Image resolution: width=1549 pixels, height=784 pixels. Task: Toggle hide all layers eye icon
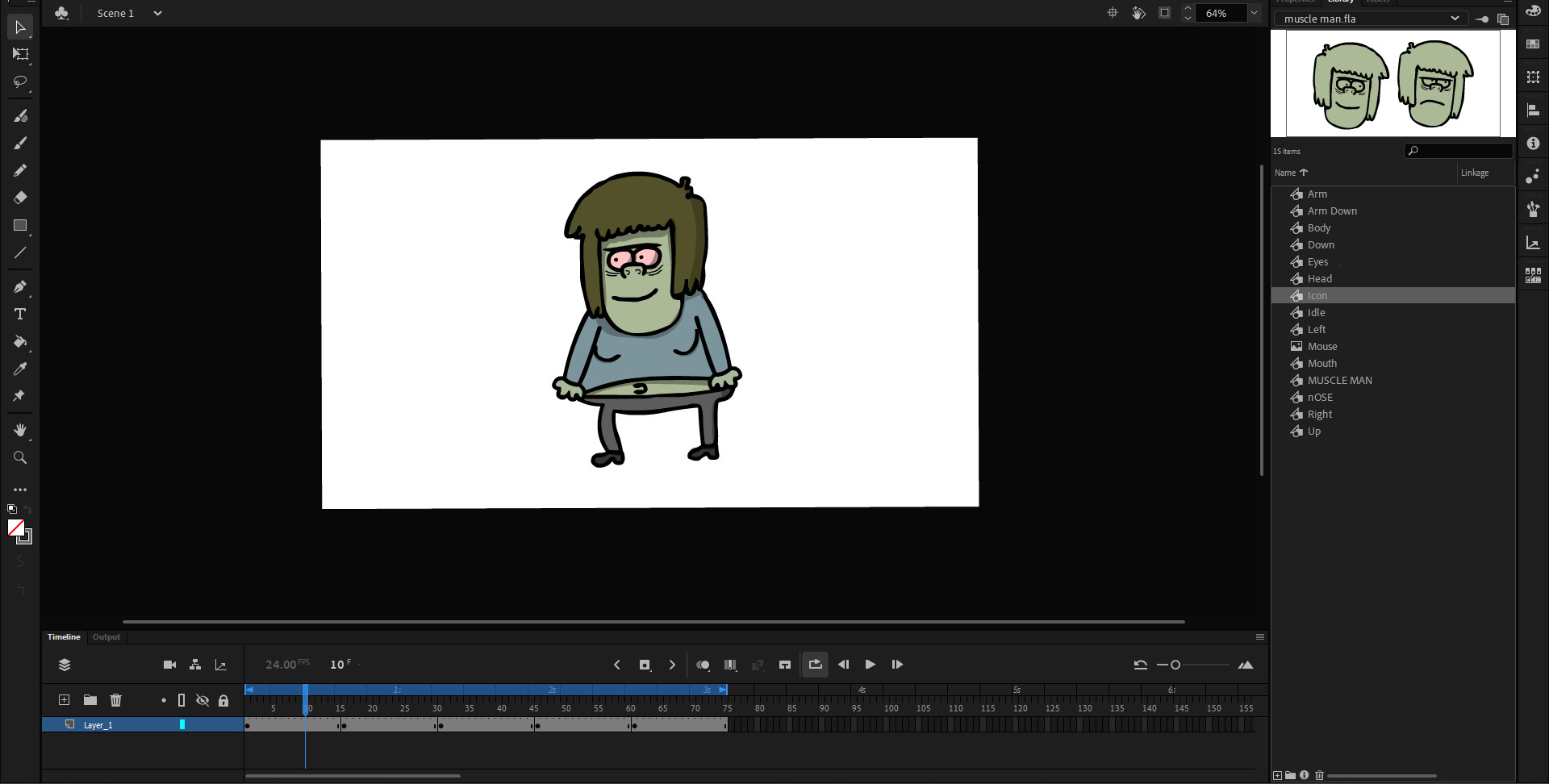202,700
